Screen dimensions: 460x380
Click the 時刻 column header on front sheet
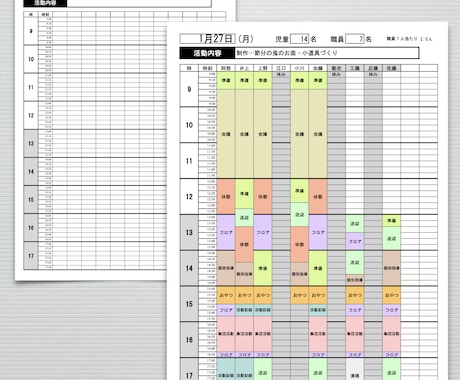coord(208,68)
